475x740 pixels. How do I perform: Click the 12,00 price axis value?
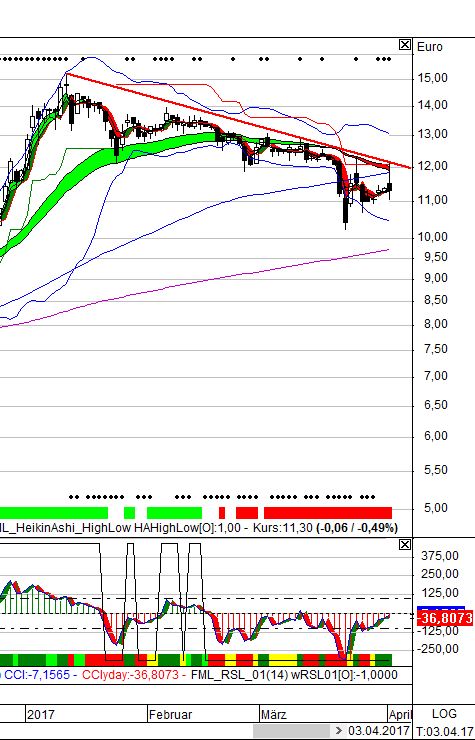pyautogui.click(x=433, y=166)
